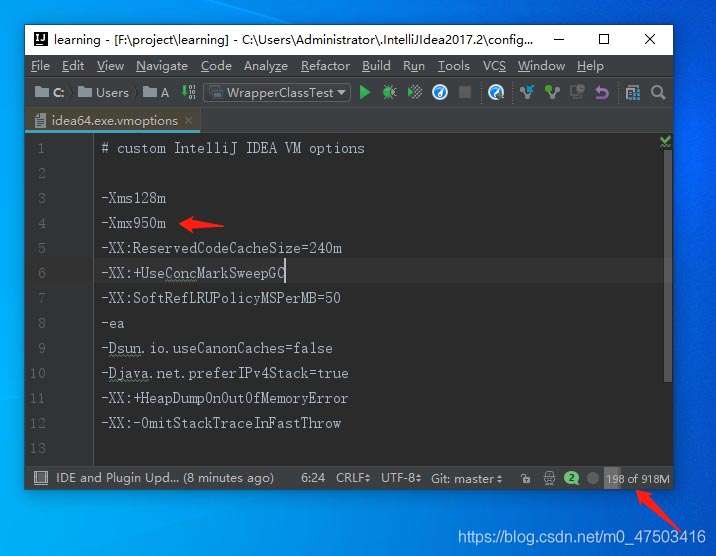Start debugging with the bug icon
Screen dimensions: 716x556
(389, 93)
